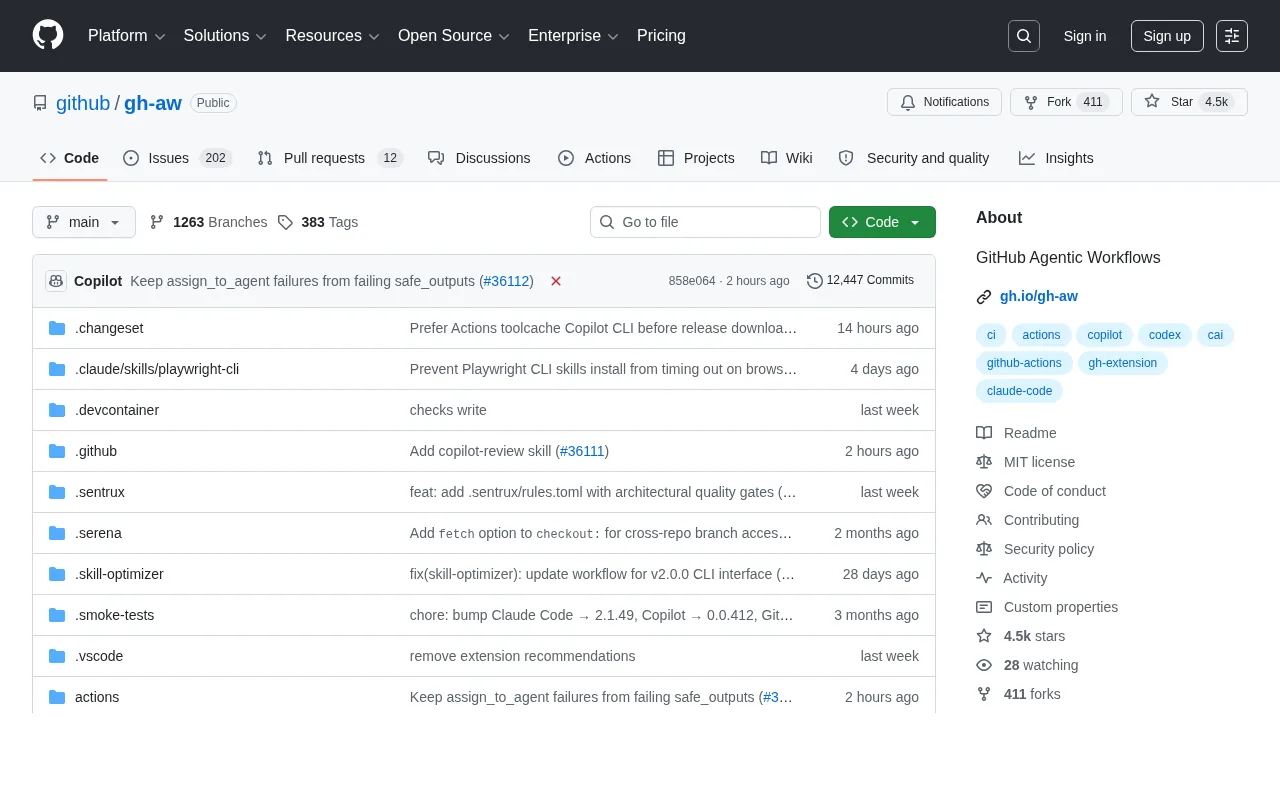Open the search magnifier icon in header
The width and height of the screenshot is (1280, 800).
1024,36
